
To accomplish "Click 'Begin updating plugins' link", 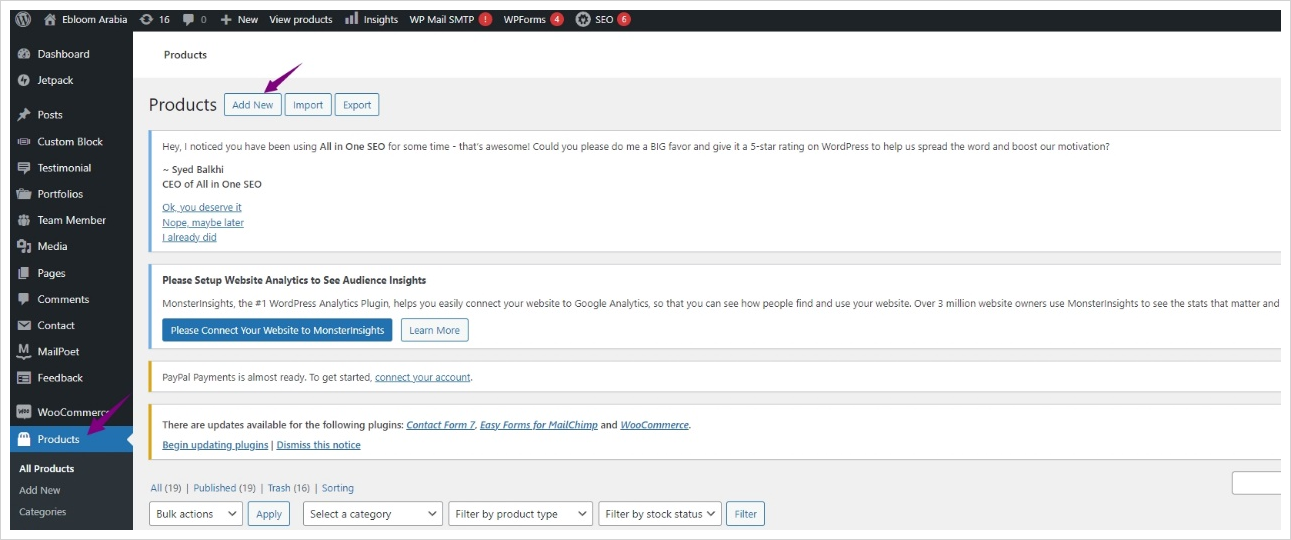I will pos(215,445).
